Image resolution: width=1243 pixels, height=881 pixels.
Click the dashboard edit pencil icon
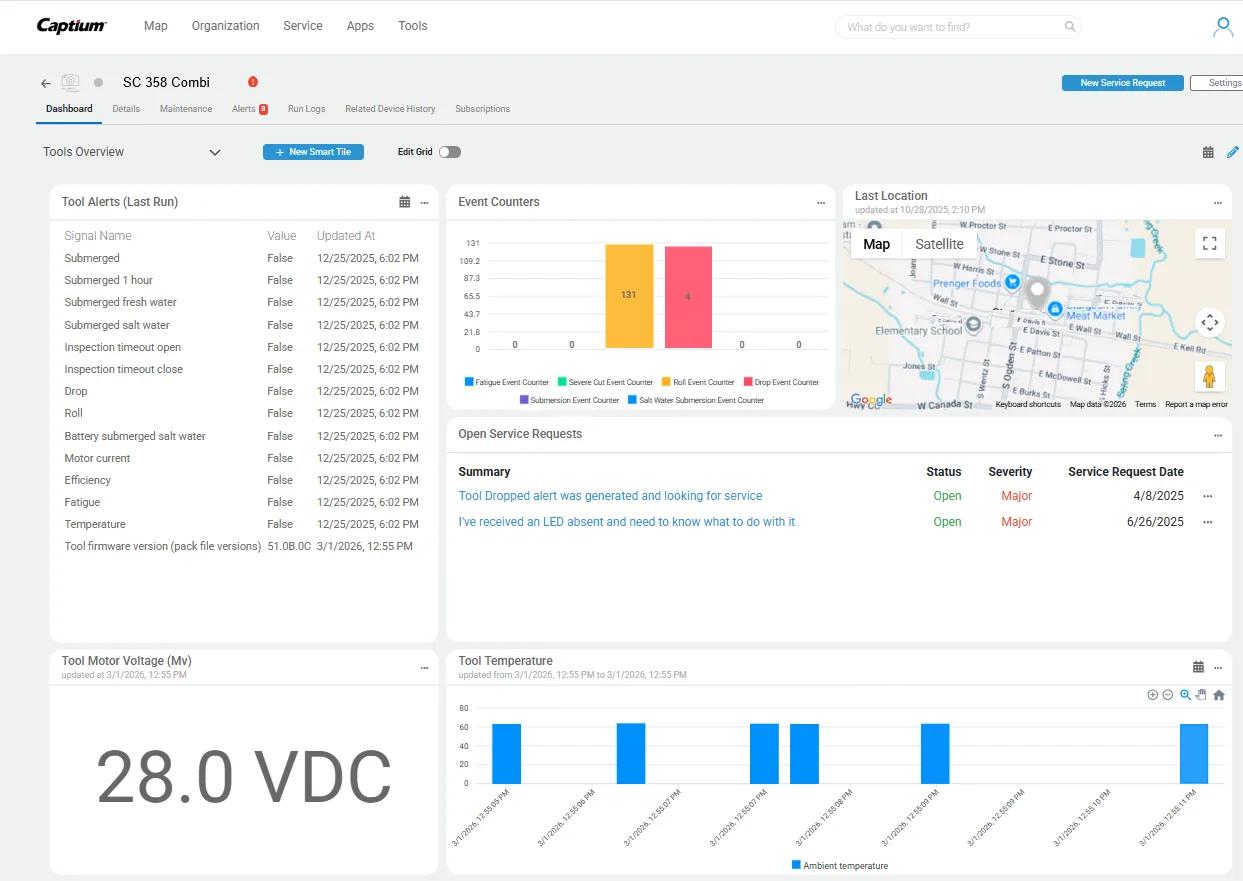point(1232,152)
